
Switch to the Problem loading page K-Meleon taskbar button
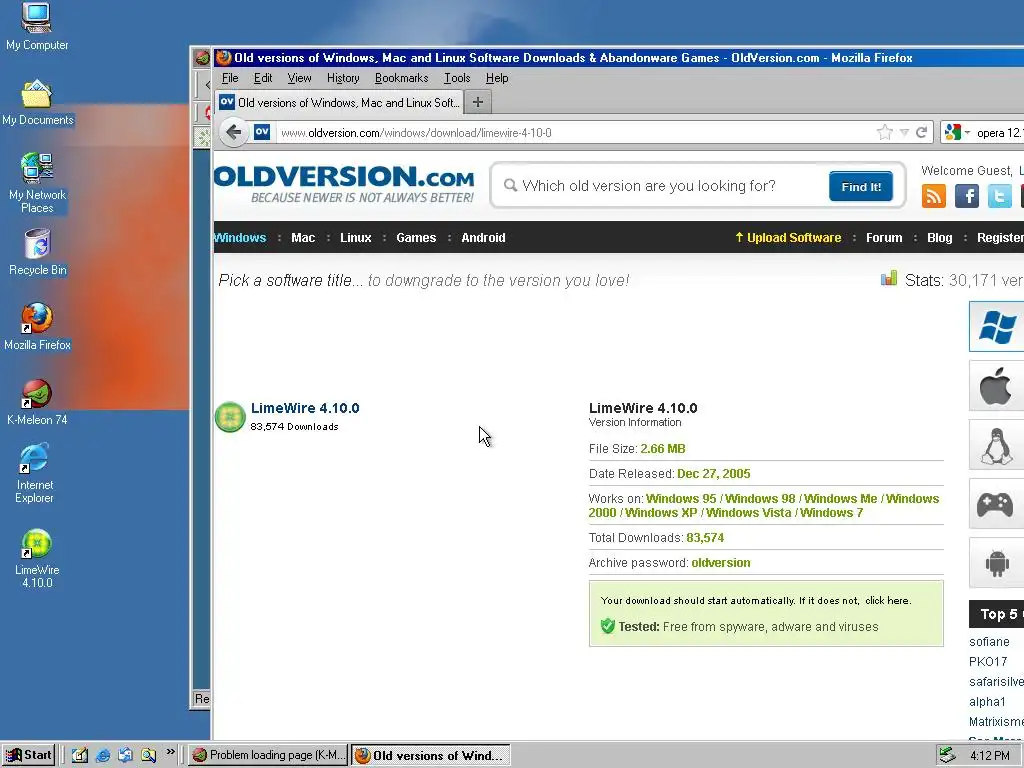pos(270,756)
